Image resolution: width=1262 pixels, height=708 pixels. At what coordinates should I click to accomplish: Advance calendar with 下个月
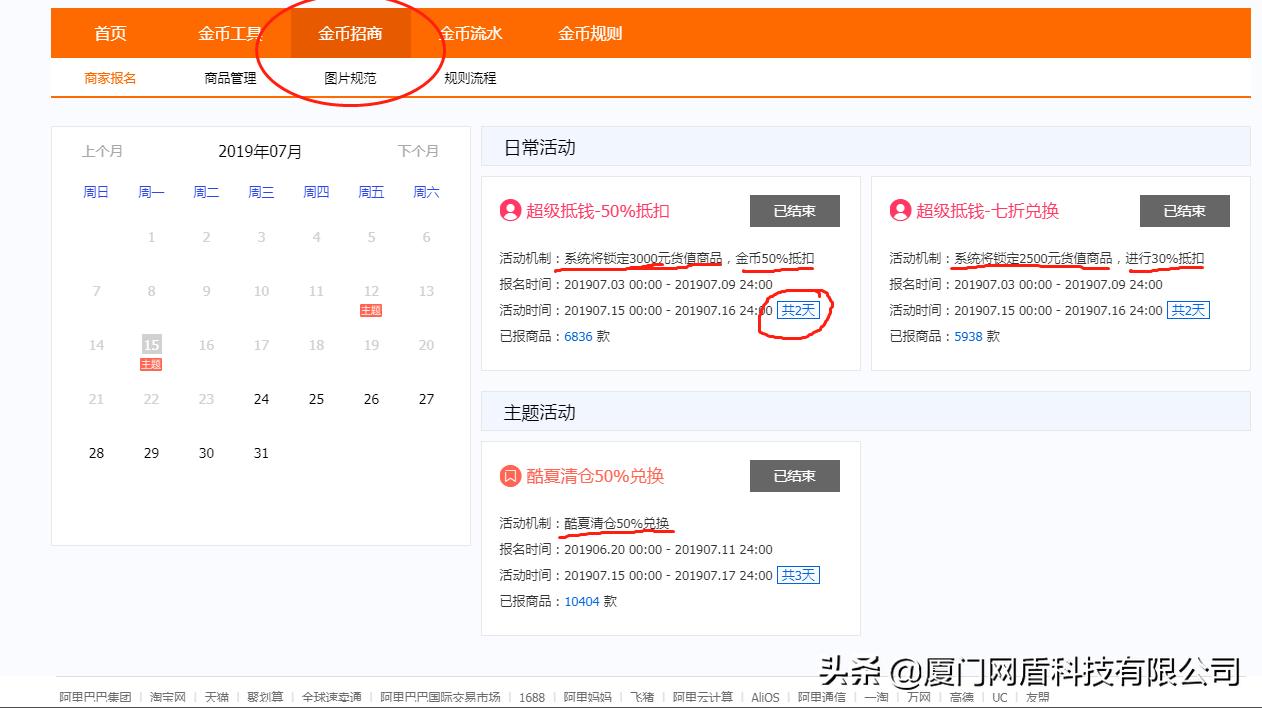(424, 151)
